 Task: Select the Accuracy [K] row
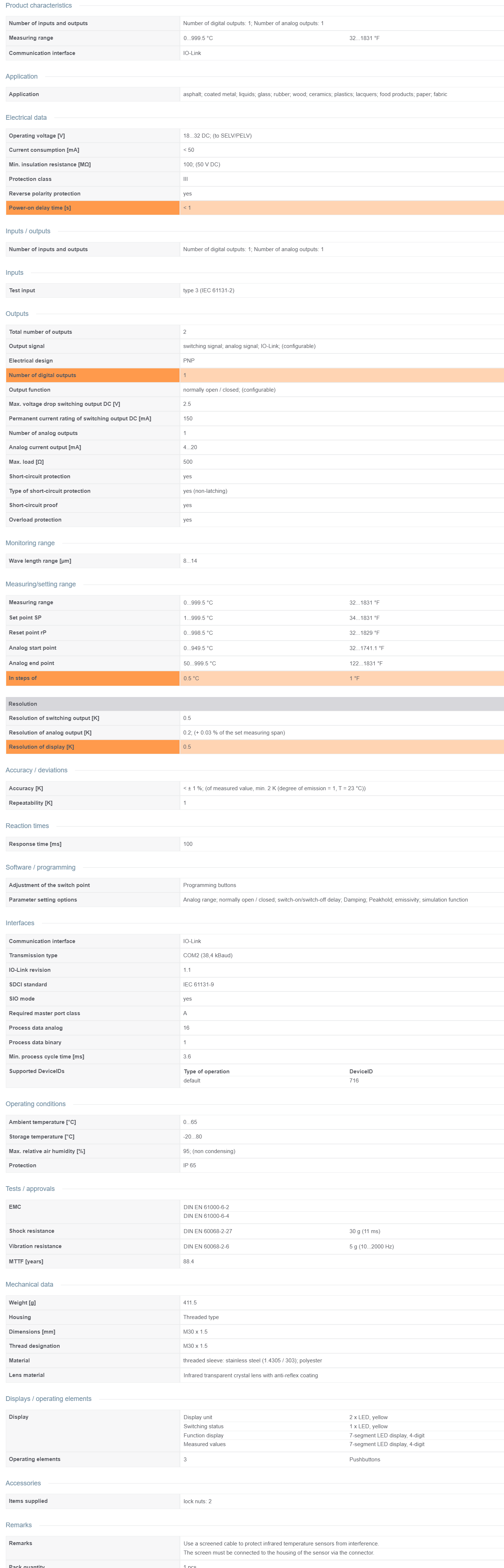[255, 788]
